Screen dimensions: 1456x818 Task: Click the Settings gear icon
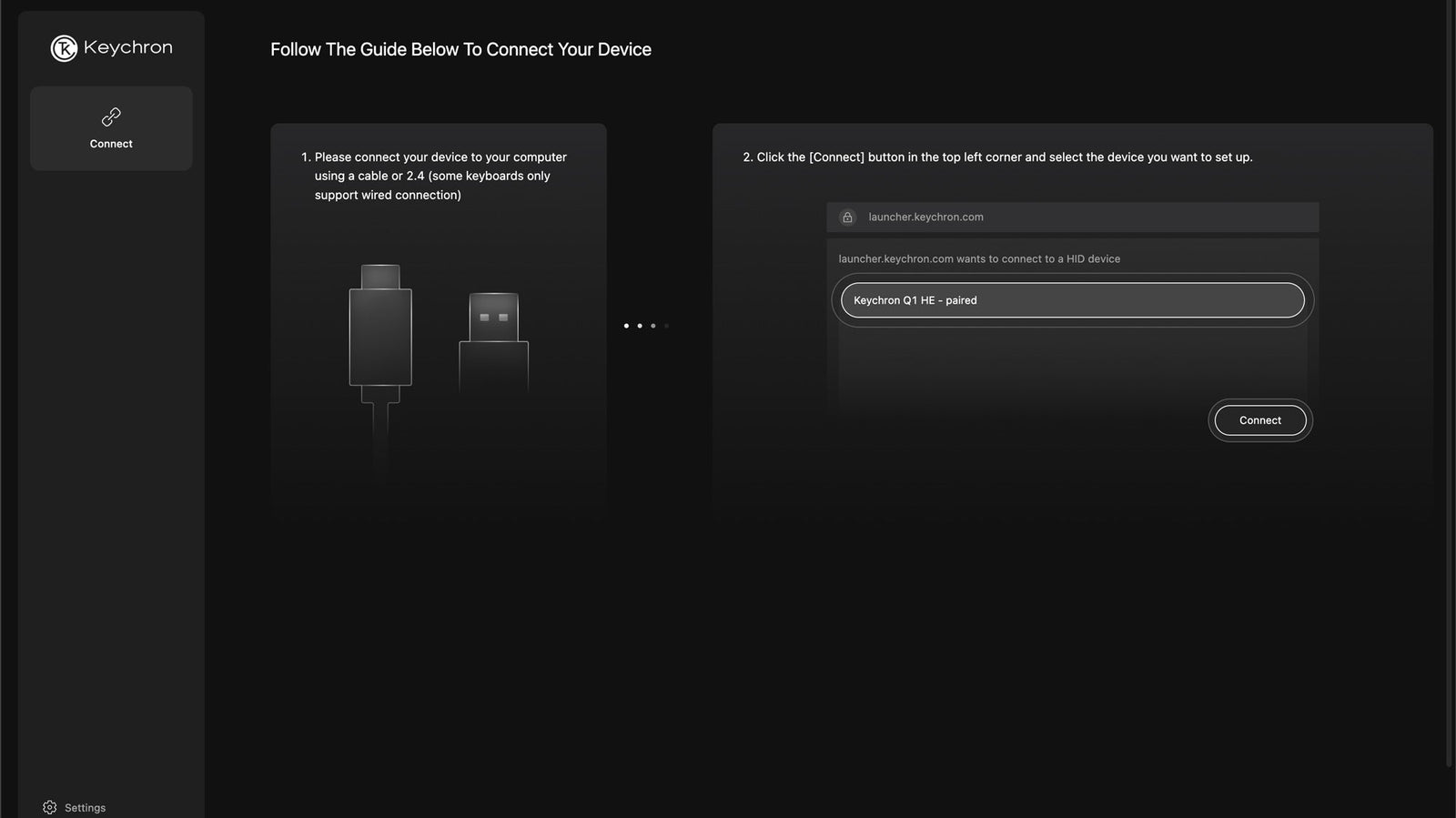coord(50,807)
